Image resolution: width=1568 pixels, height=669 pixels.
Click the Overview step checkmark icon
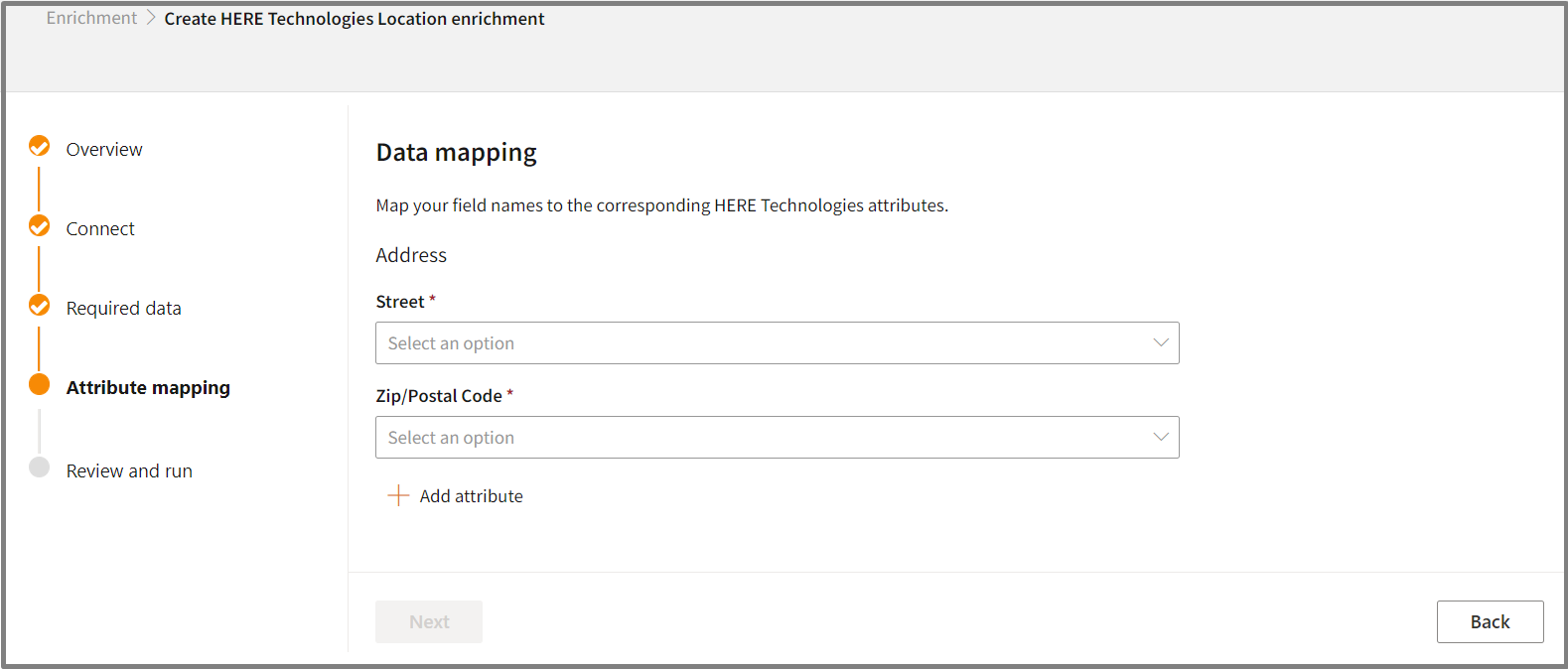(40, 146)
